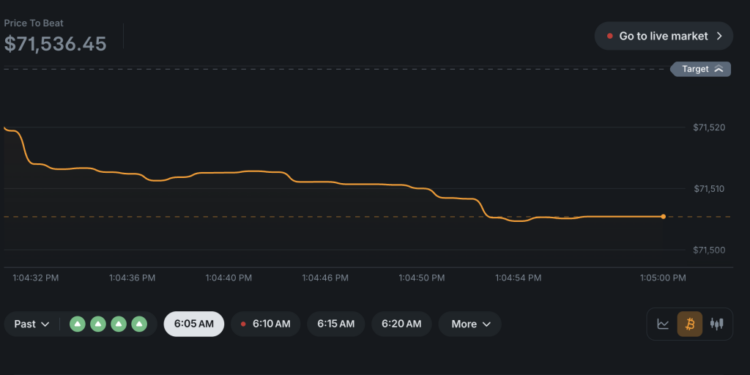Select the orange Bitcoin price view icon

click(690, 324)
